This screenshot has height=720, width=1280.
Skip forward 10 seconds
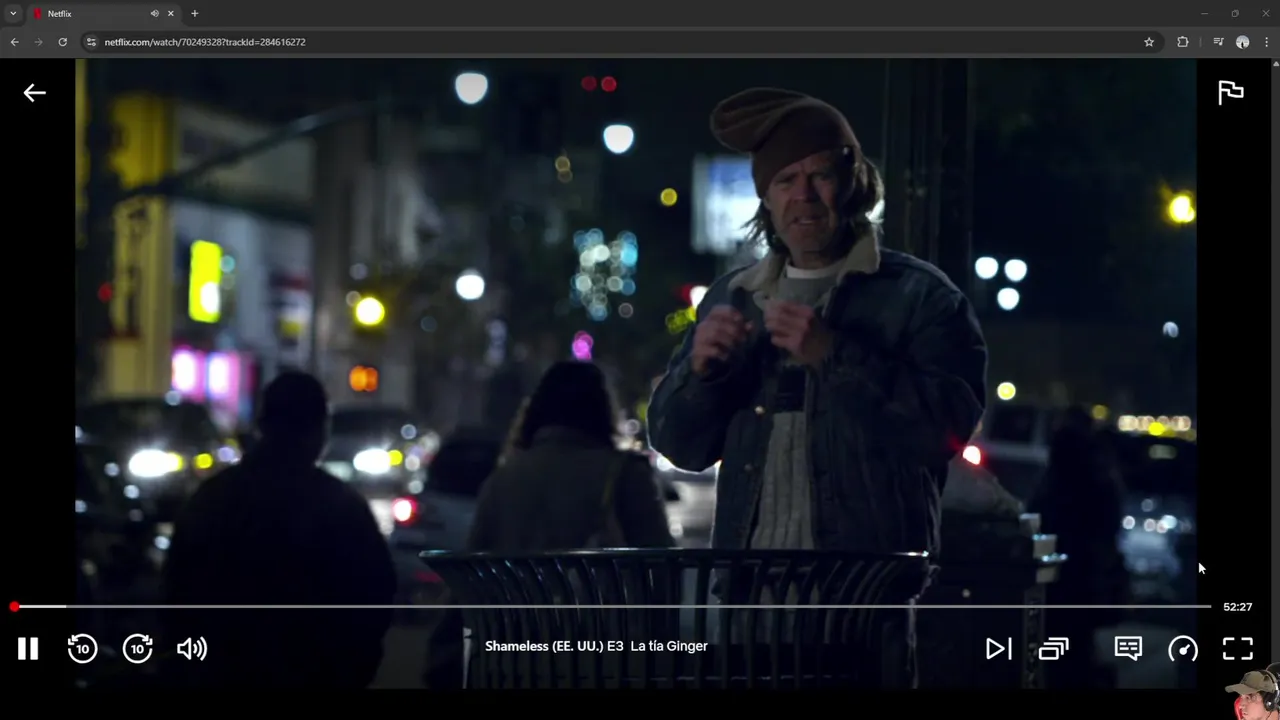[x=138, y=648]
